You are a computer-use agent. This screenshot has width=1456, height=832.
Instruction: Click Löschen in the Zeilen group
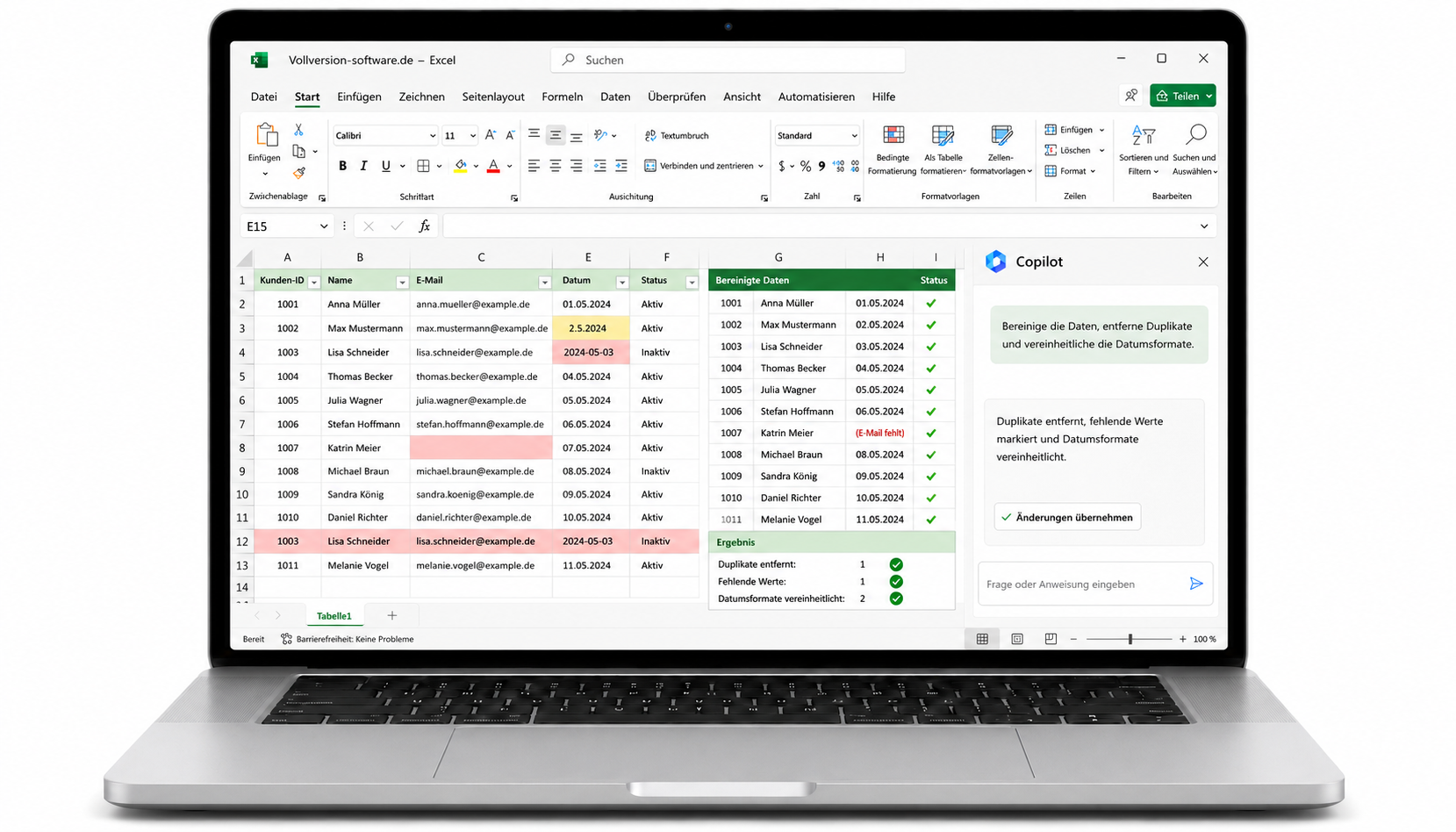pos(1074,150)
